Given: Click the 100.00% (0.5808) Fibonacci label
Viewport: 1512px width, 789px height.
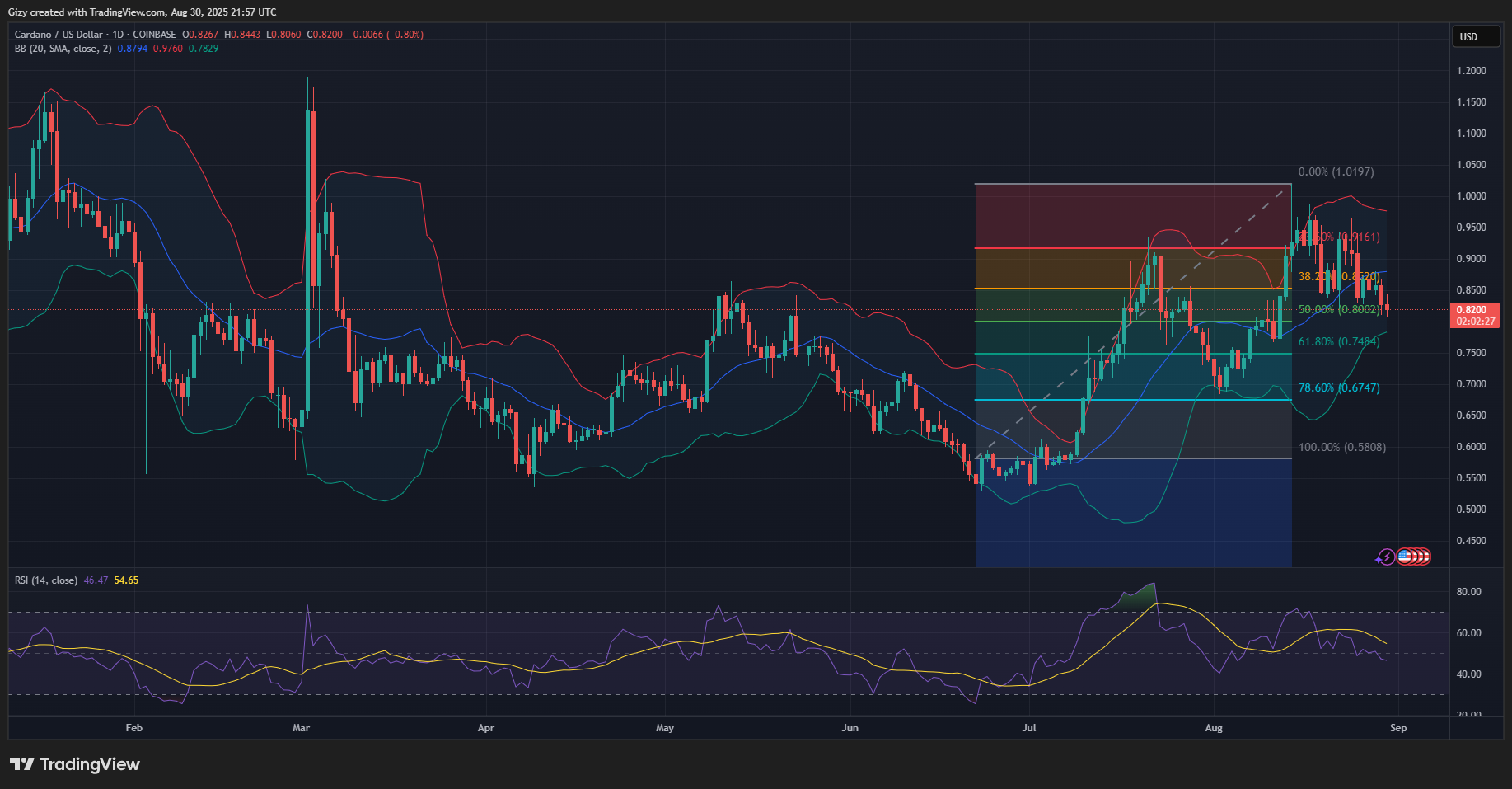Looking at the screenshot, I should point(1342,447).
